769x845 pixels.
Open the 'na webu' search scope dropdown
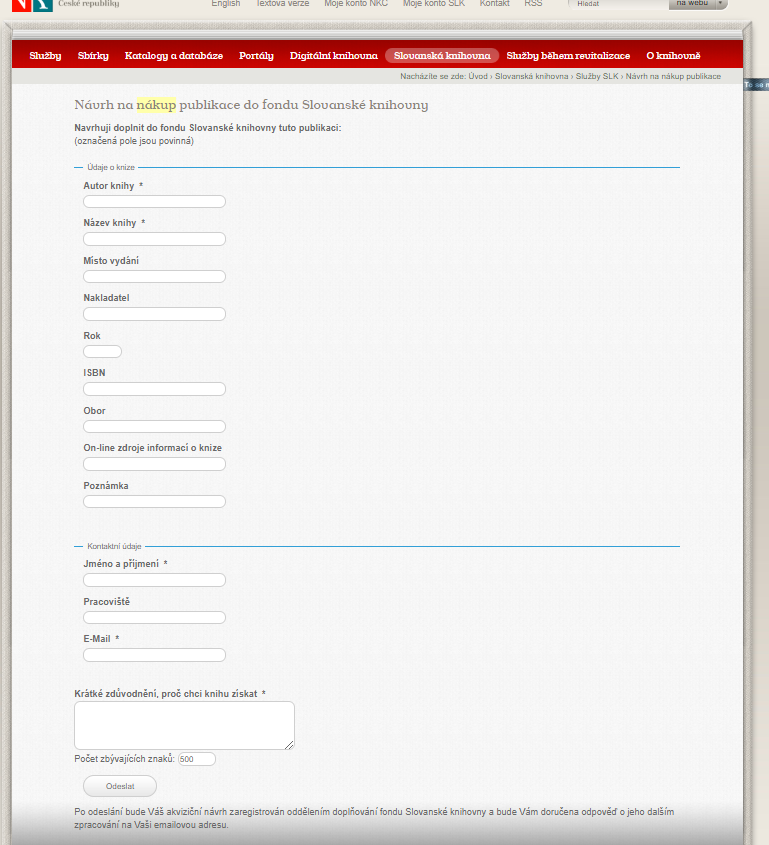coord(697,4)
